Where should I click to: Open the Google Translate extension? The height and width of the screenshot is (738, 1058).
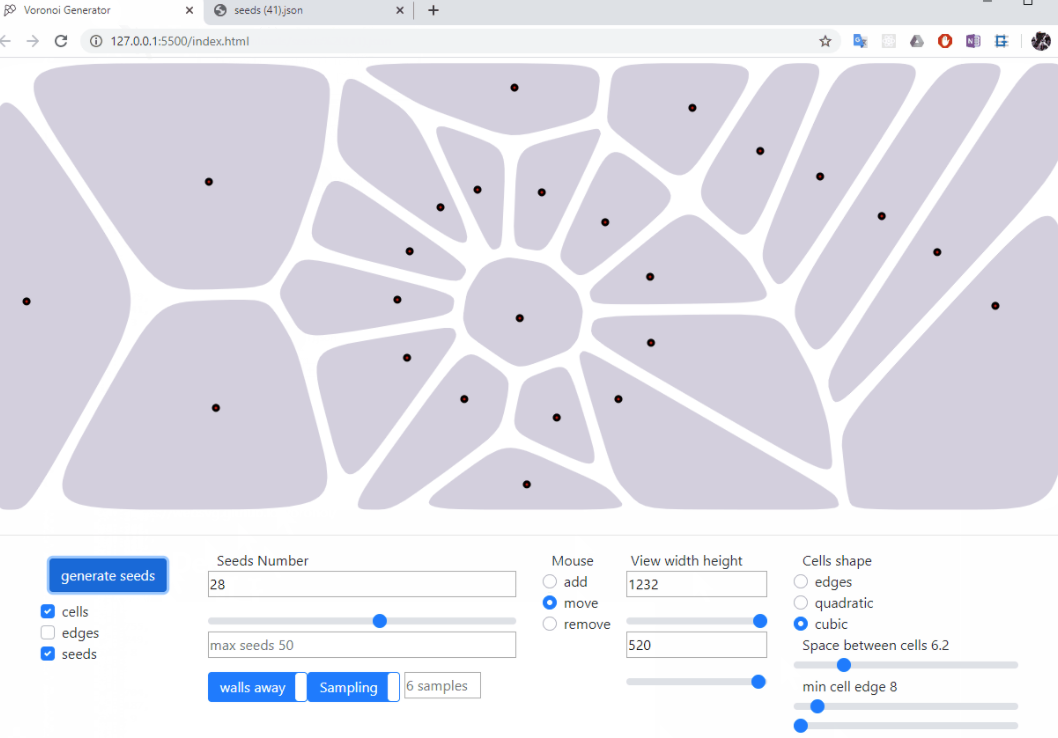click(x=860, y=41)
